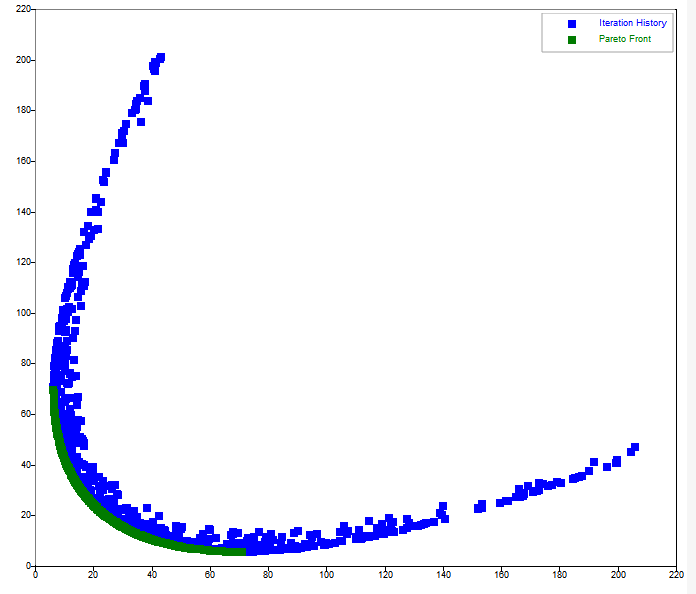Click the 200 tick label on y-axis
This screenshot has height=594, width=696.
(x=19, y=60)
